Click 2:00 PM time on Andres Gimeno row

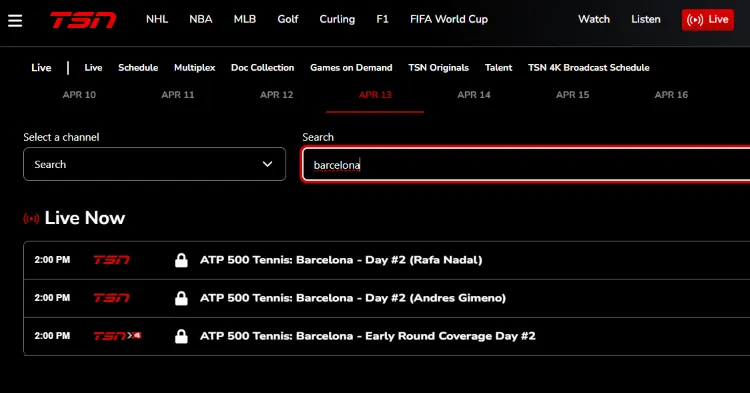[52, 298]
